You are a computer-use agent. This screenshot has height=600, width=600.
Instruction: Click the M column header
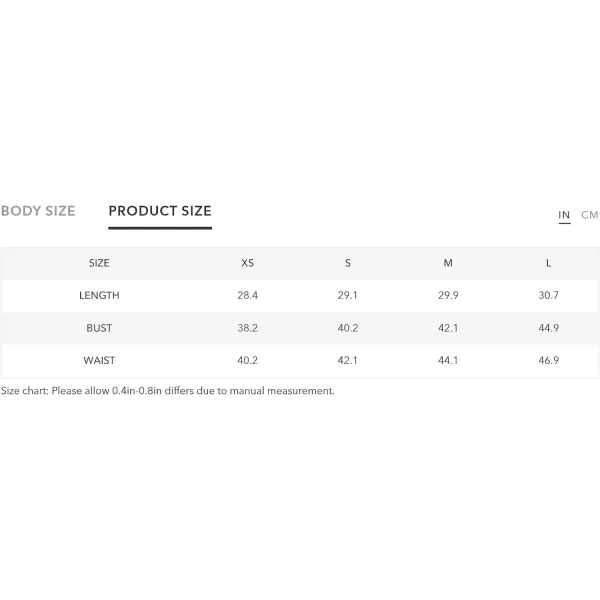pos(448,263)
